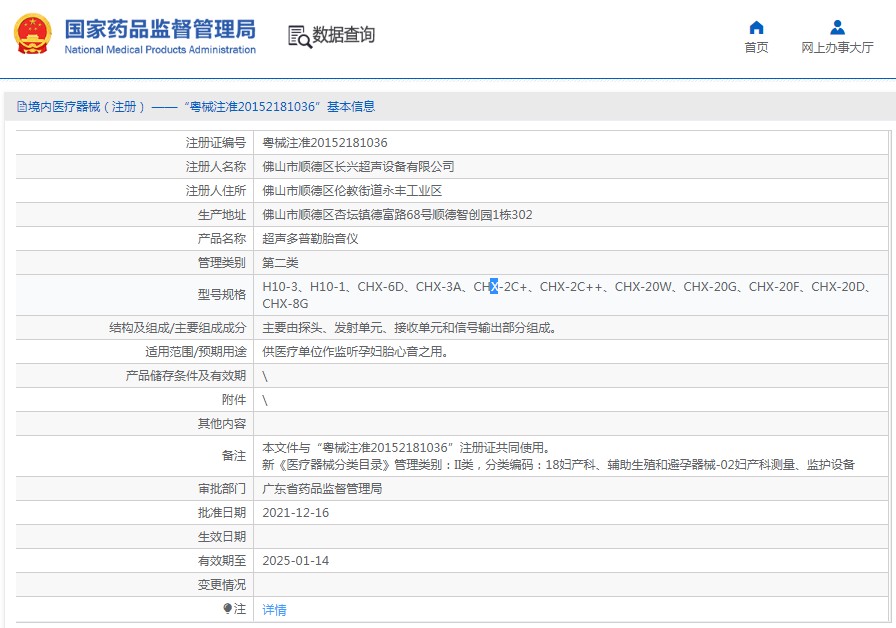Click intended use 供医疗单位作监听孕妇胎心音之用
The image size is (896, 628).
coord(355,351)
